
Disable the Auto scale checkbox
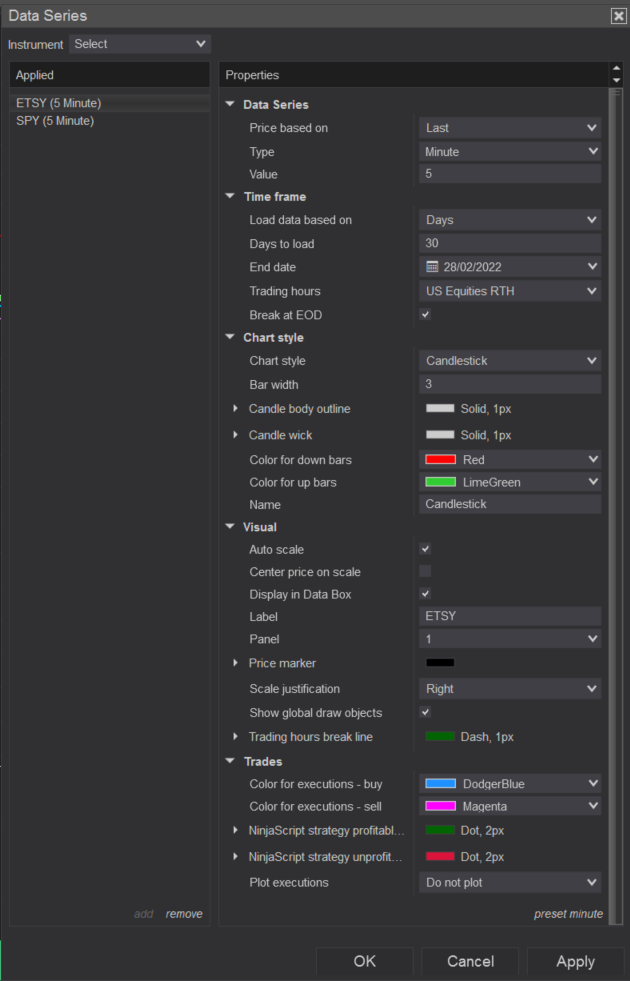(425, 549)
